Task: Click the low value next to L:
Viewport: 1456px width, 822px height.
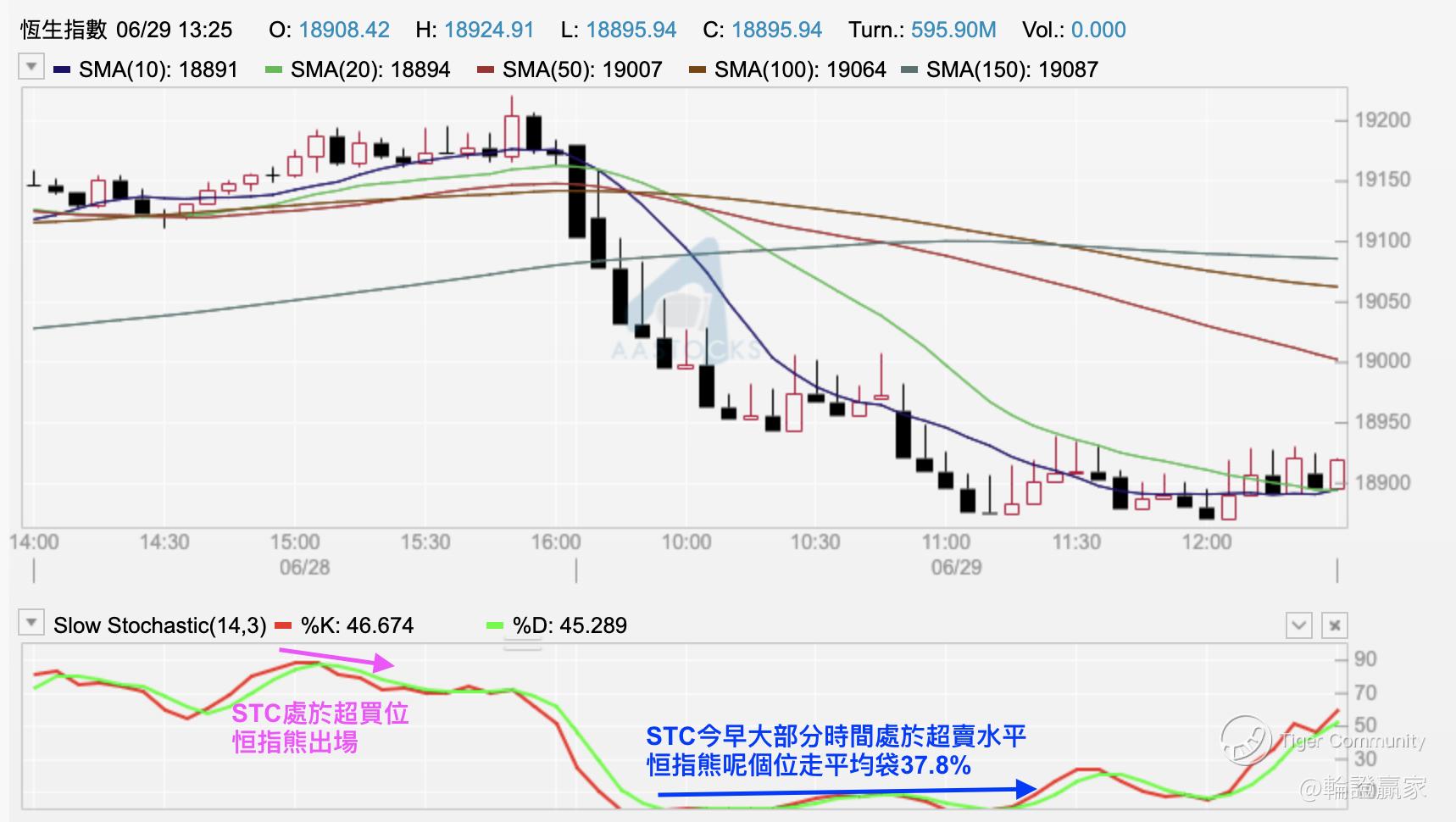Action: point(631,30)
